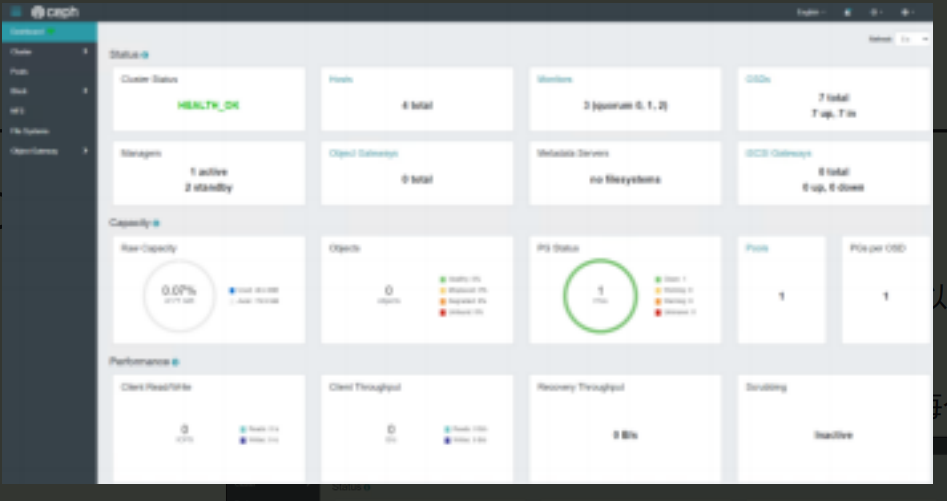Click the 'no filesystems' metadata servers value
947x501 pixels.
point(625,179)
